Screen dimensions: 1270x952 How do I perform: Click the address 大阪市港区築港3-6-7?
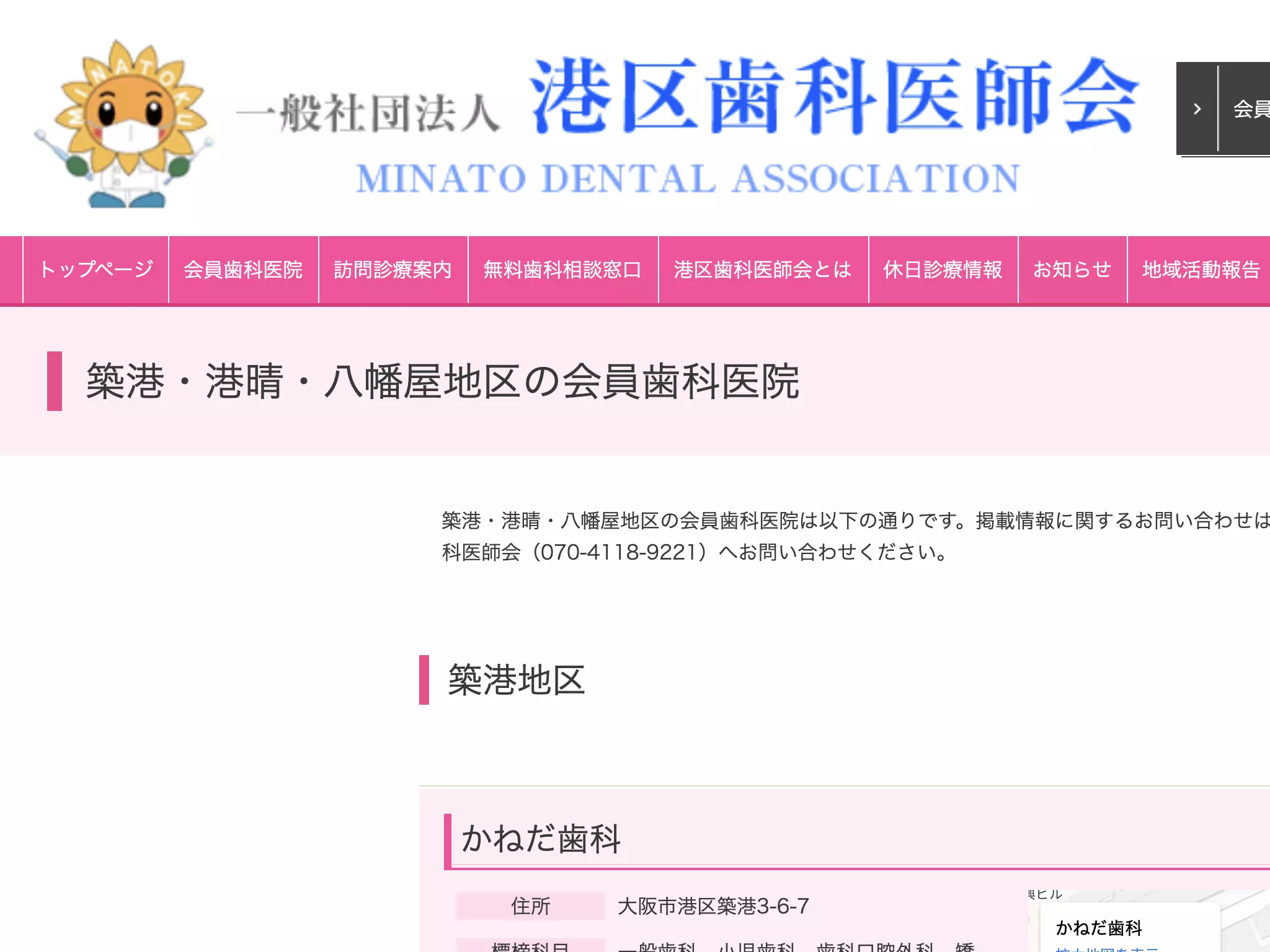pos(713,906)
